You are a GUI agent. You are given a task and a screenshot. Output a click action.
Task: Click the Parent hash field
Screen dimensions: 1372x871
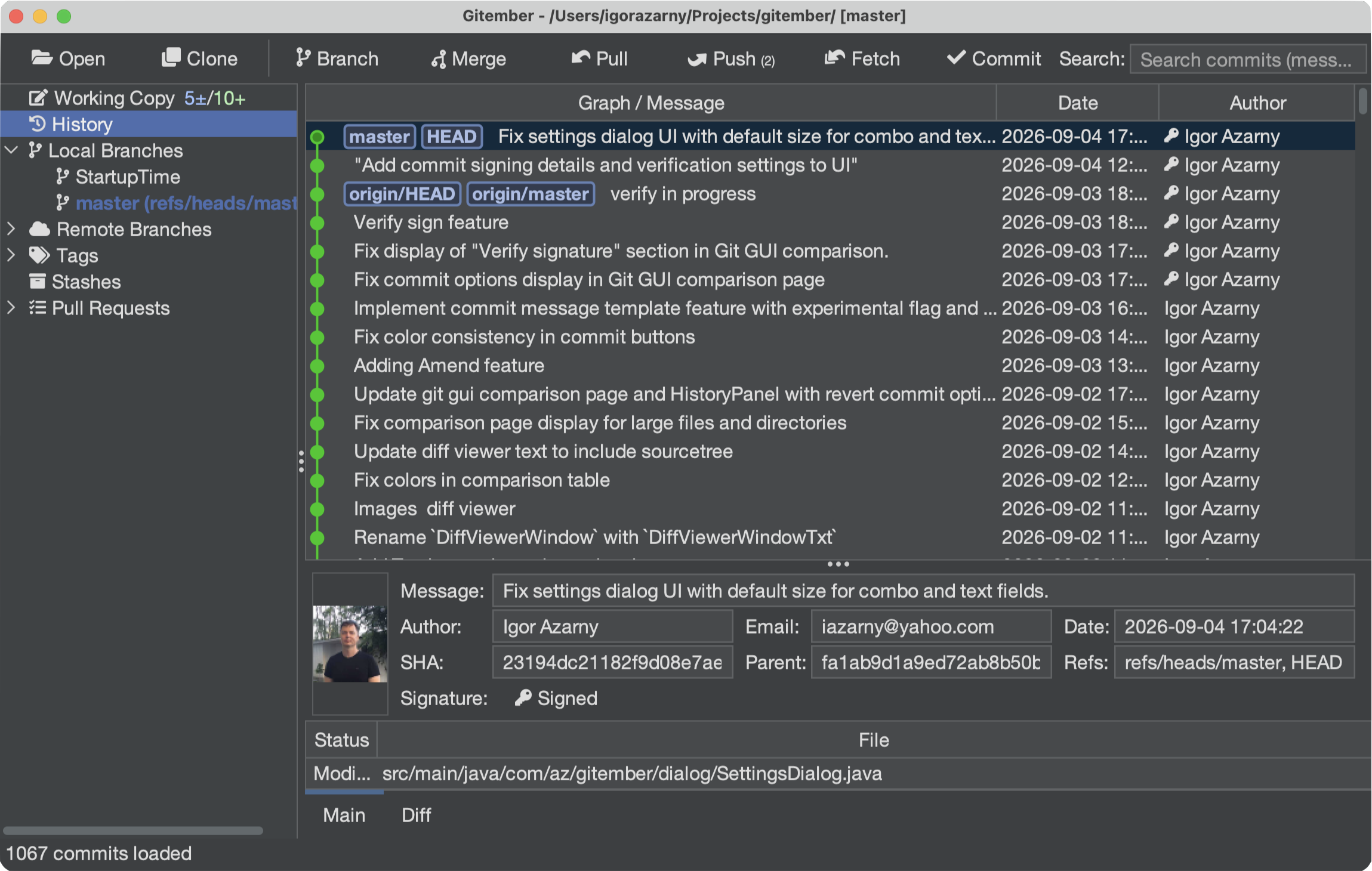[x=931, y=662]
